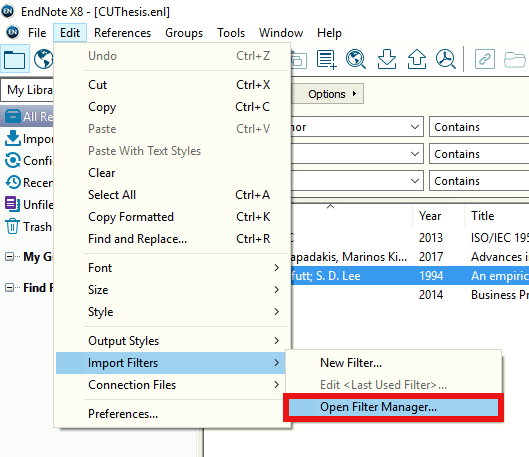529x457 pixels.
Task: Click the second Contains comparison box
Action: click(x=479, y=154)
